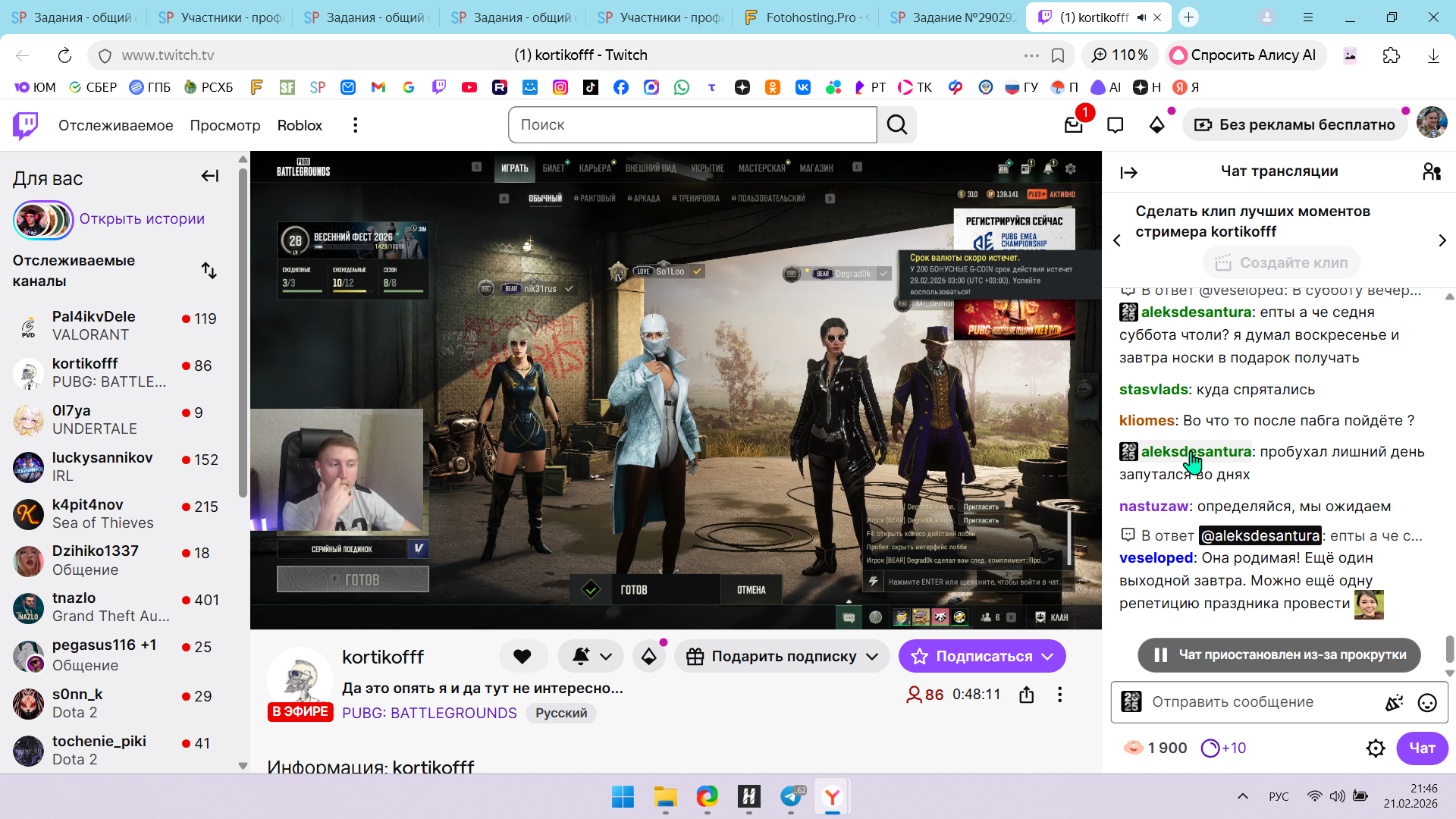Click the heart follow icon
Viewport: 1456px width, 819px height.
point(522,657)
